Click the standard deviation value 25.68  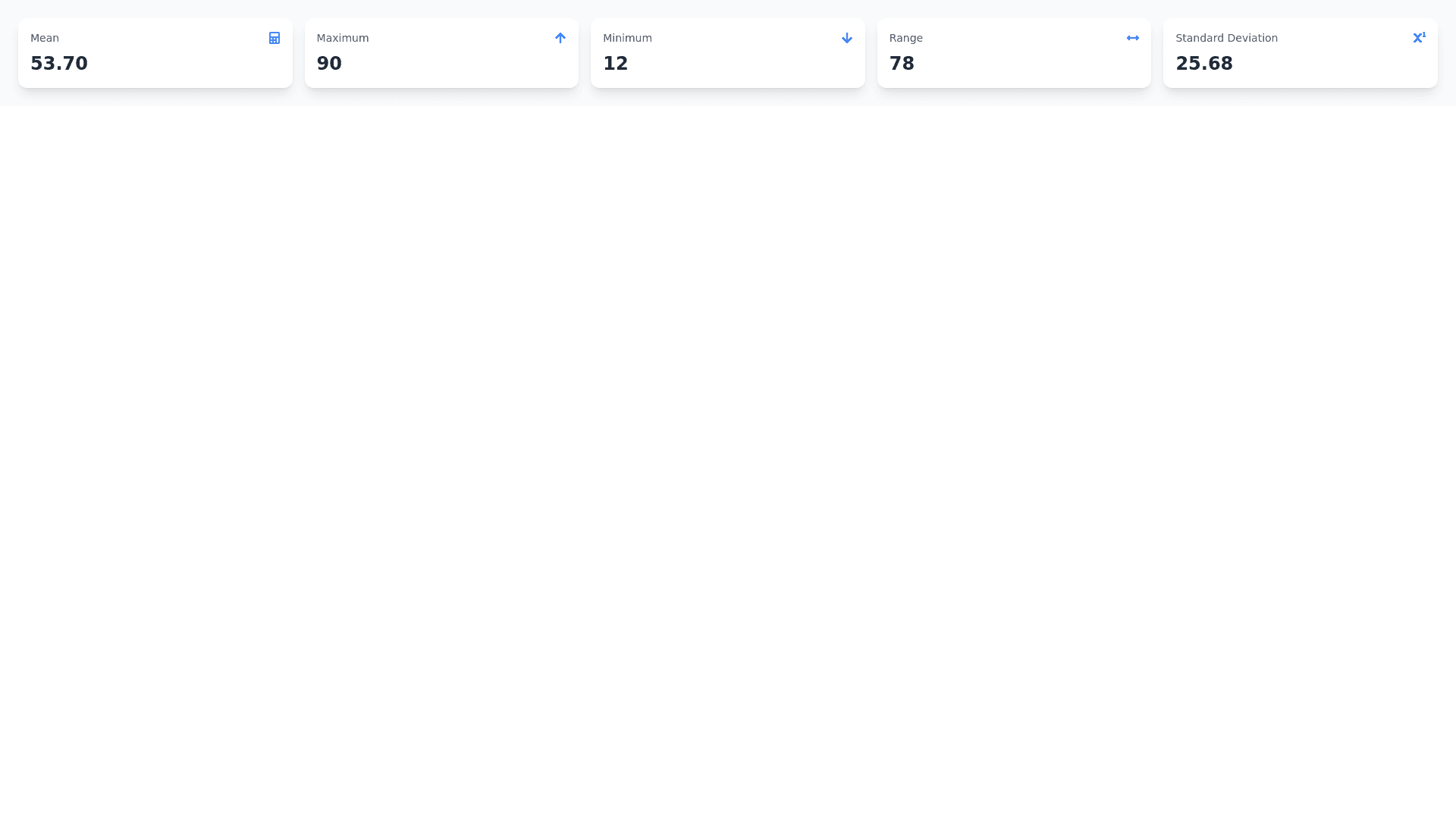(1204, 63)
